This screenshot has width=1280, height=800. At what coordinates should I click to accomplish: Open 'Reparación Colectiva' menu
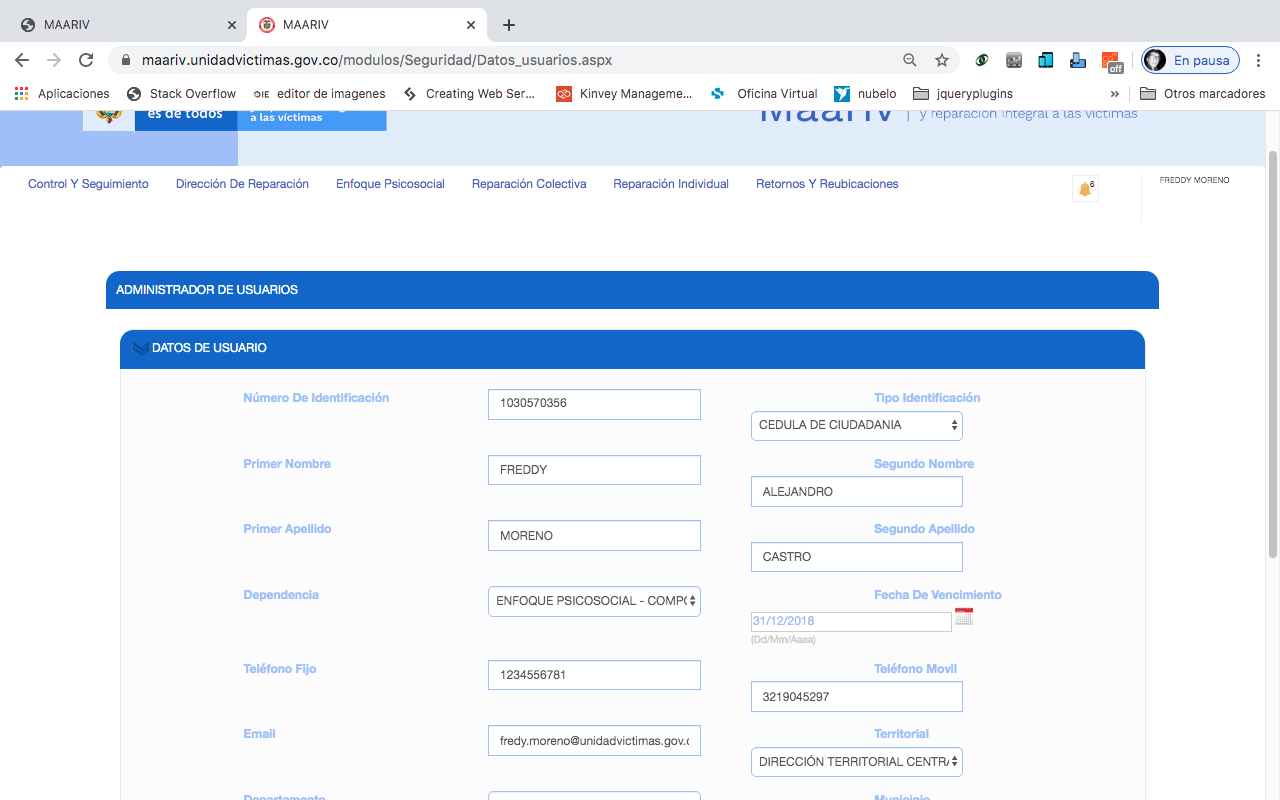(529, 184)
